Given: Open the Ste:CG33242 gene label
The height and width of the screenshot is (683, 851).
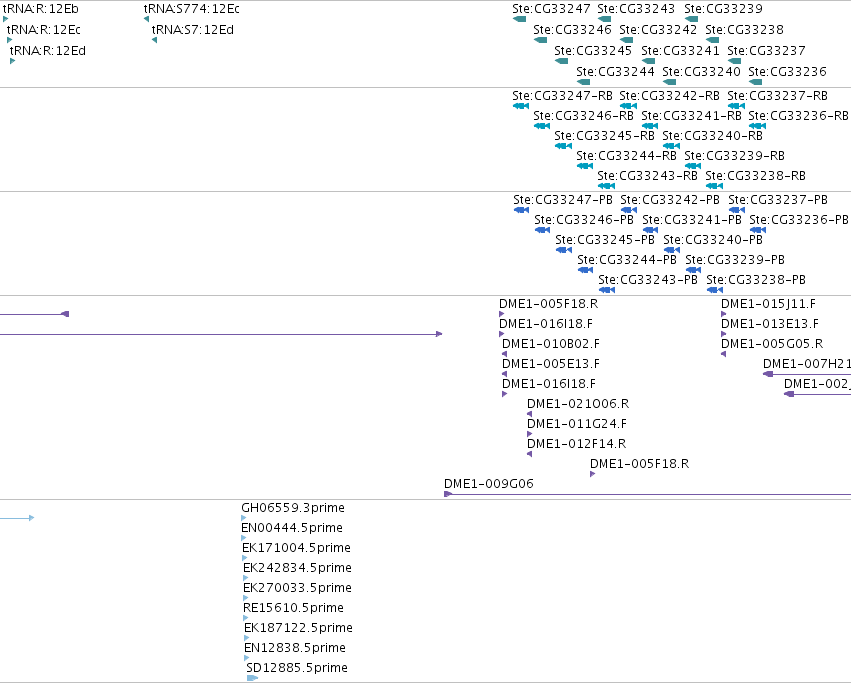Looking at the screenshot, I should [x=658, y=29].
